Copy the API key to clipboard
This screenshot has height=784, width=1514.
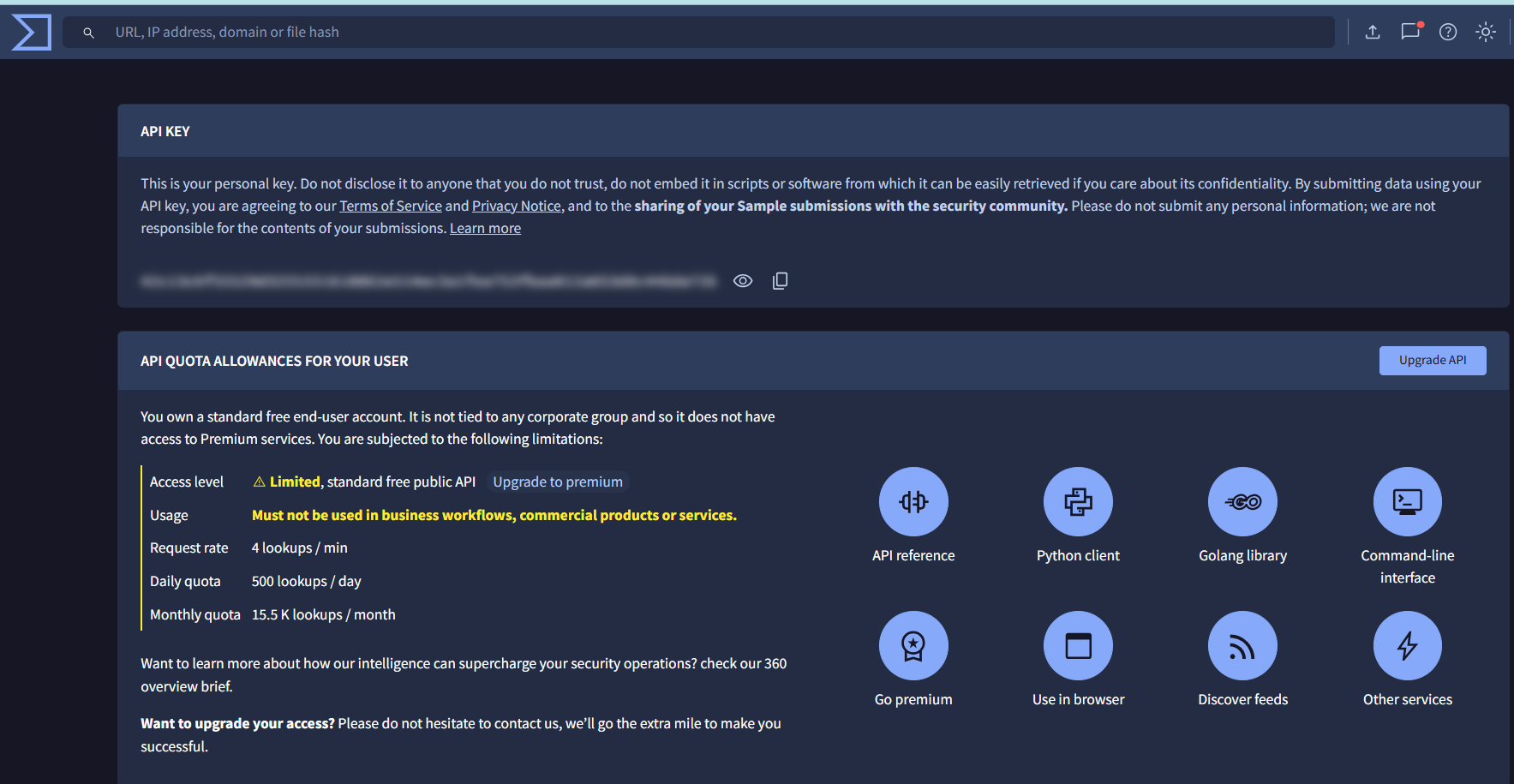click(780, 280)
